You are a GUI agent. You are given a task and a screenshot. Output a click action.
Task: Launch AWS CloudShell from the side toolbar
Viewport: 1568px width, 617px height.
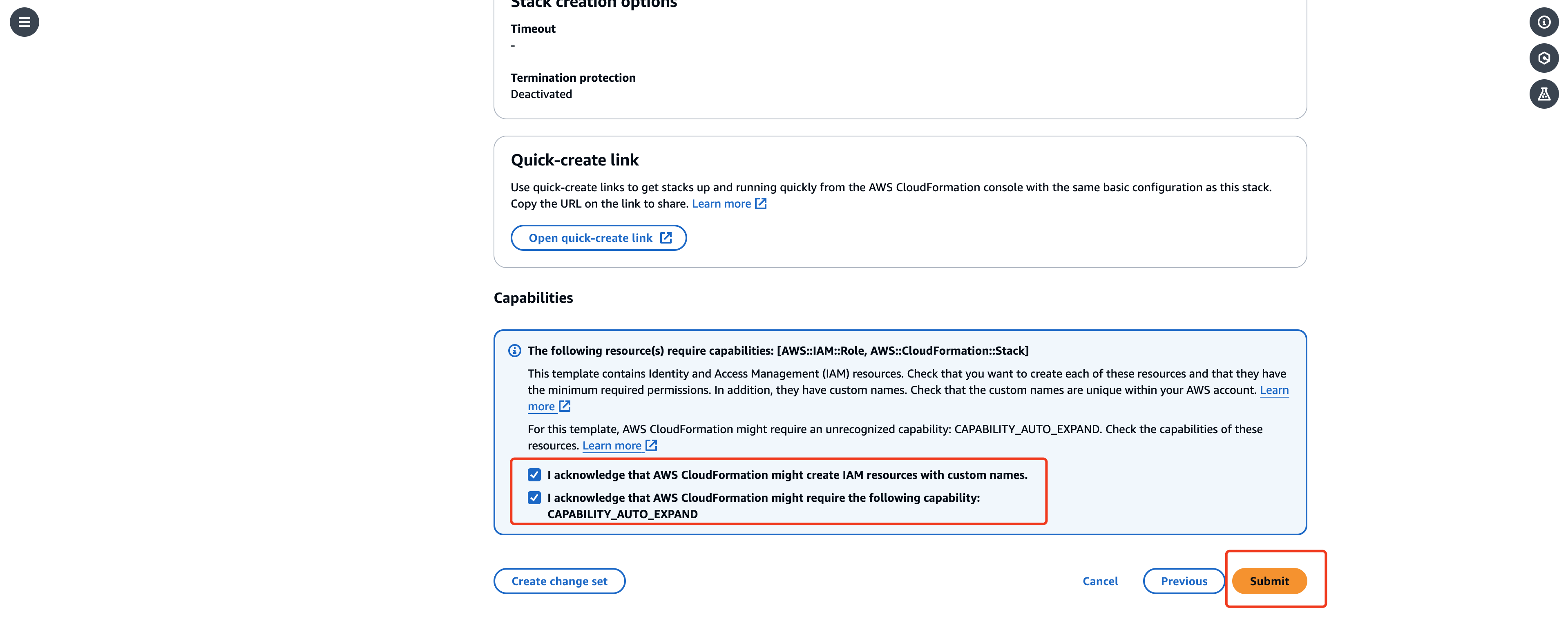tap(1544, 58)
